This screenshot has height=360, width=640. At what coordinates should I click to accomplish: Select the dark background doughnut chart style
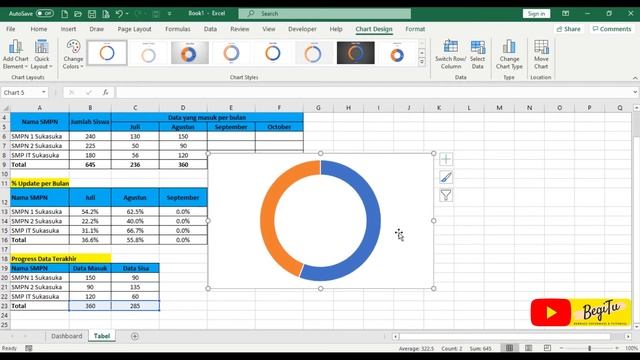pos(356,53)
